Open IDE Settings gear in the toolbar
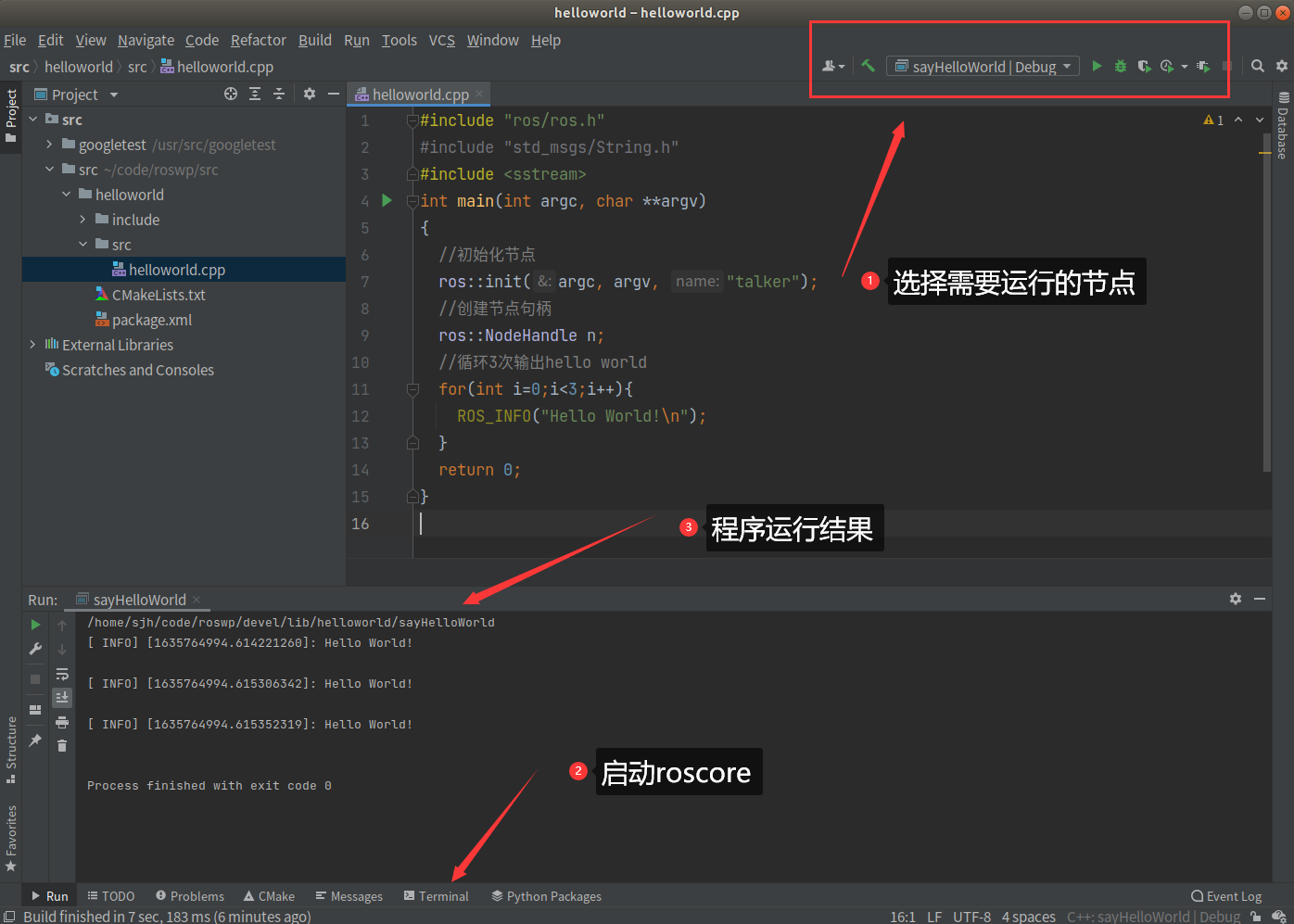Image resolution: width=1294 pixels, height=924 pixels. (1282, 66)
